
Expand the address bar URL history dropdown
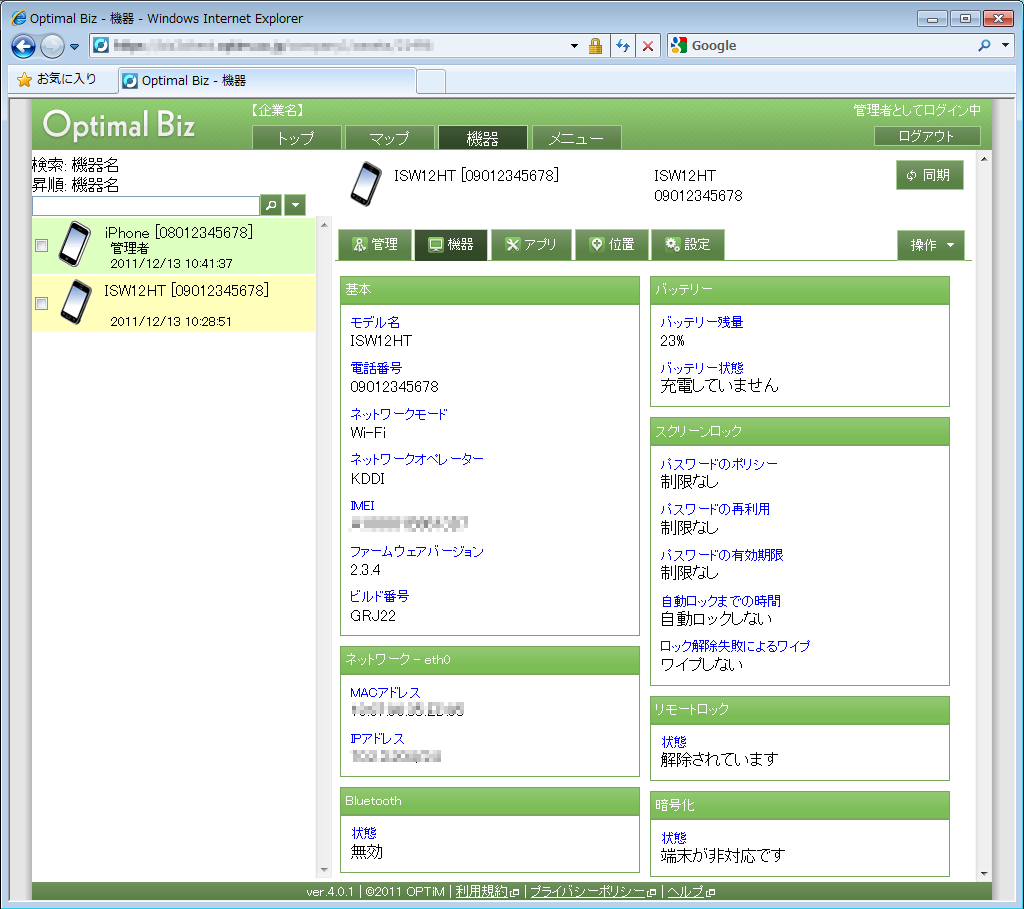click(574, 46)
